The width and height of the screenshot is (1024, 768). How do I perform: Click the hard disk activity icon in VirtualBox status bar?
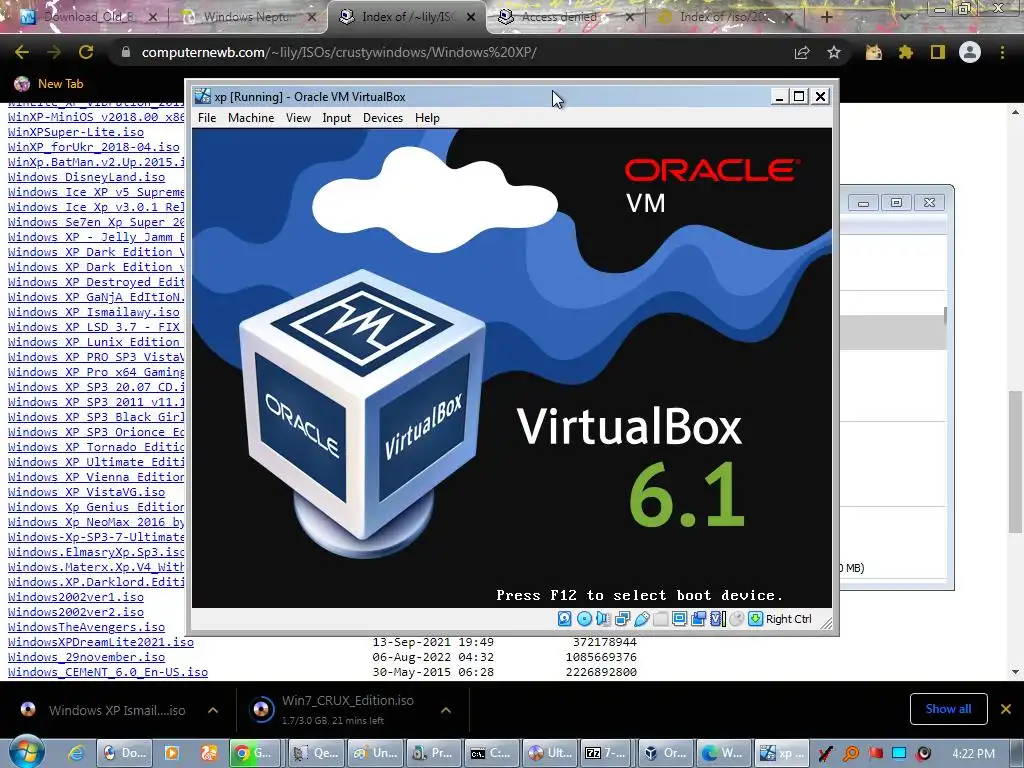pos(565,618)
